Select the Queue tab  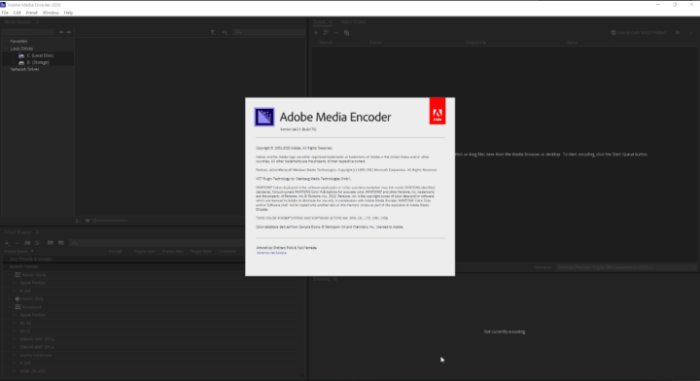coord(319,21)
